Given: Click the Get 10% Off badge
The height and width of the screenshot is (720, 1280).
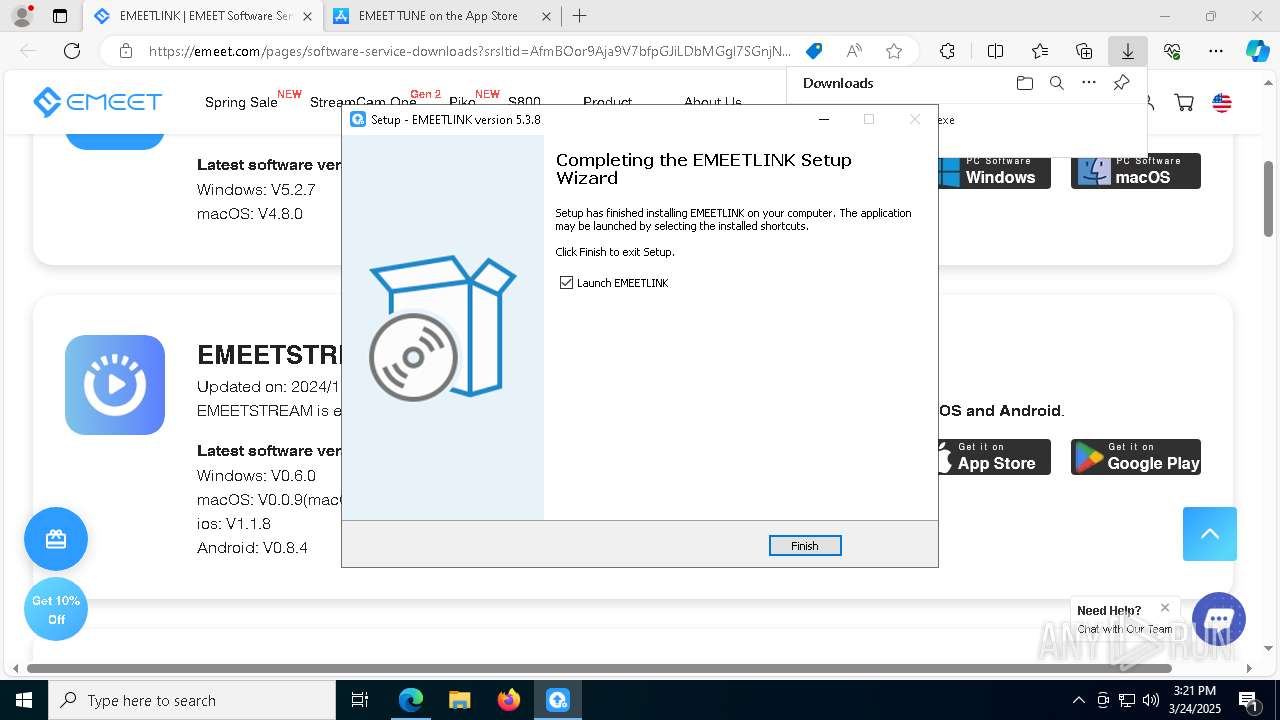Looking at the screenshot, I should pos(56,610).
